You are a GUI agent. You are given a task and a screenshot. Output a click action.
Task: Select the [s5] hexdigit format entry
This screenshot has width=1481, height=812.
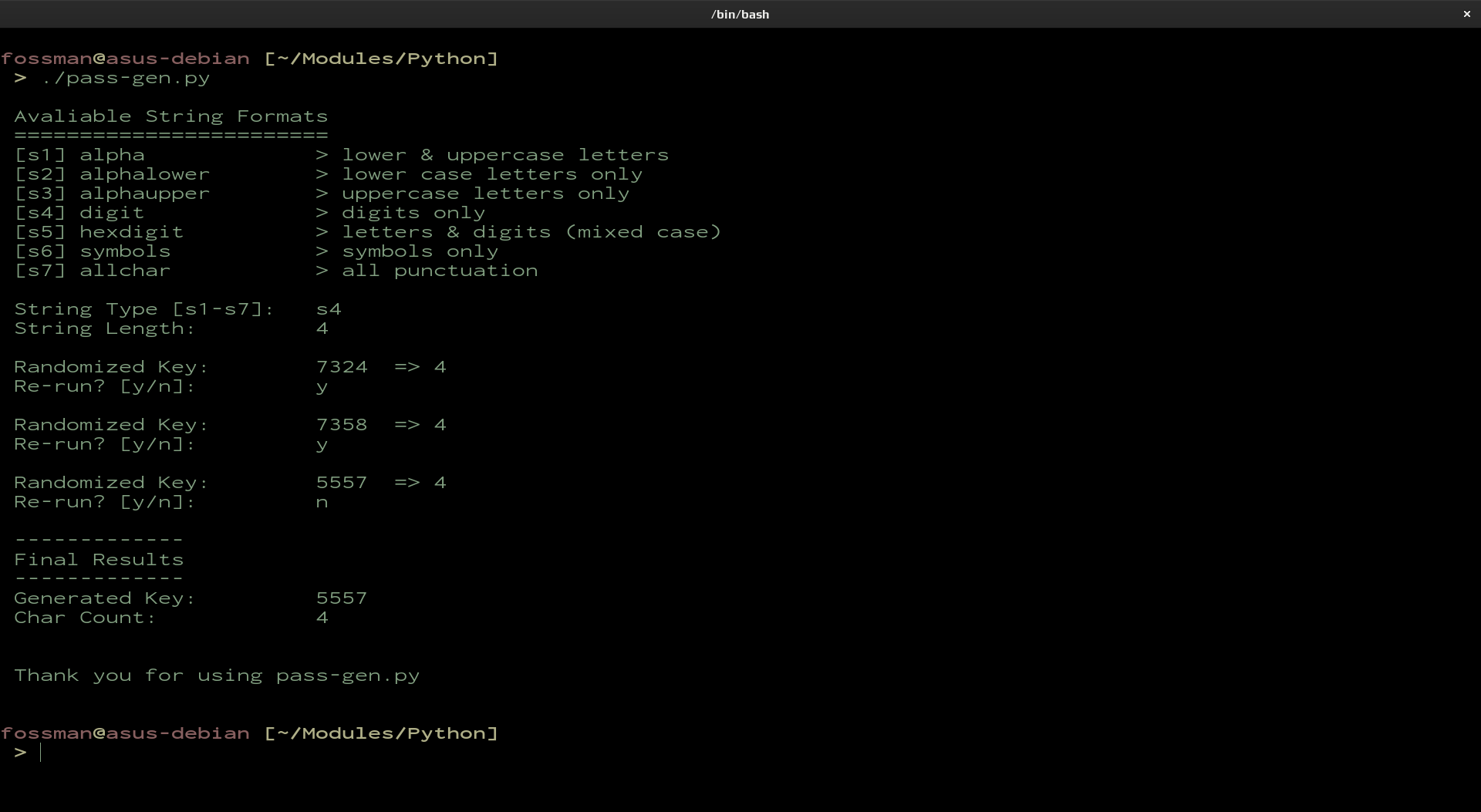pyautogui.click(x=99, y=232)
